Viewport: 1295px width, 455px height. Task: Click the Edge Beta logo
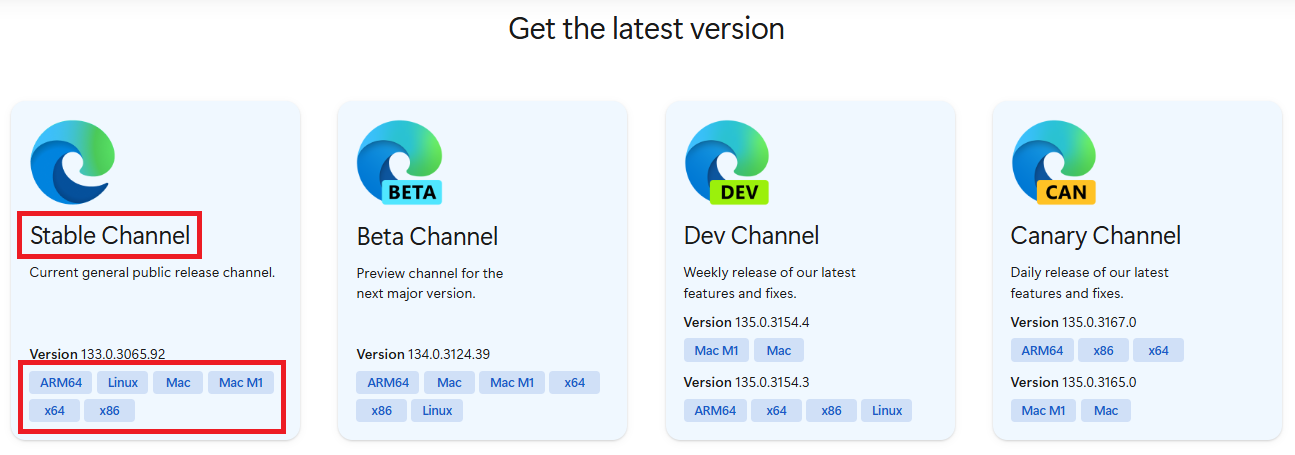(399, 162)
